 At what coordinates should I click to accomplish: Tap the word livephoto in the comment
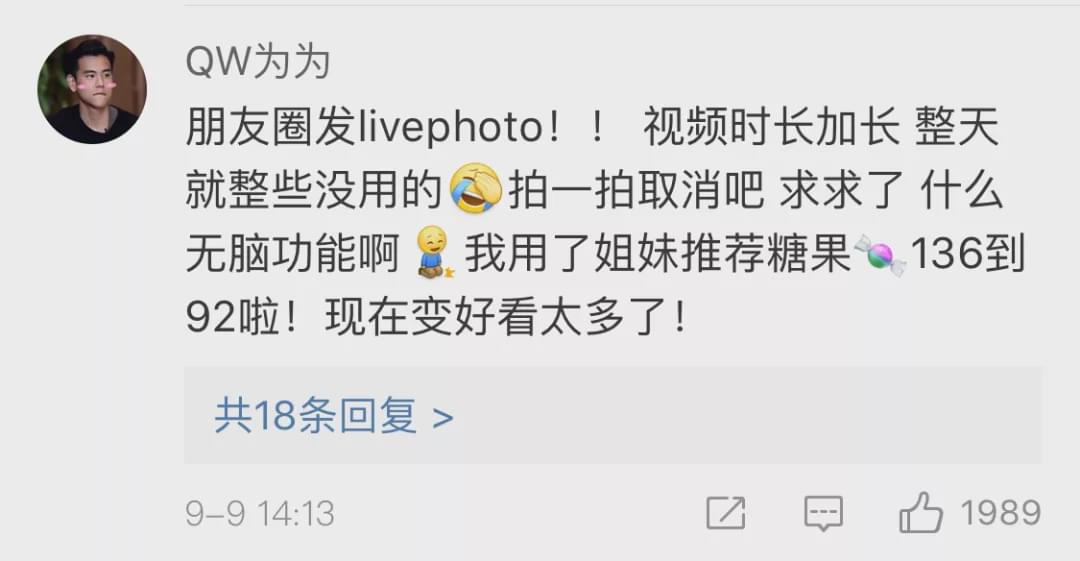coord(451,128)
